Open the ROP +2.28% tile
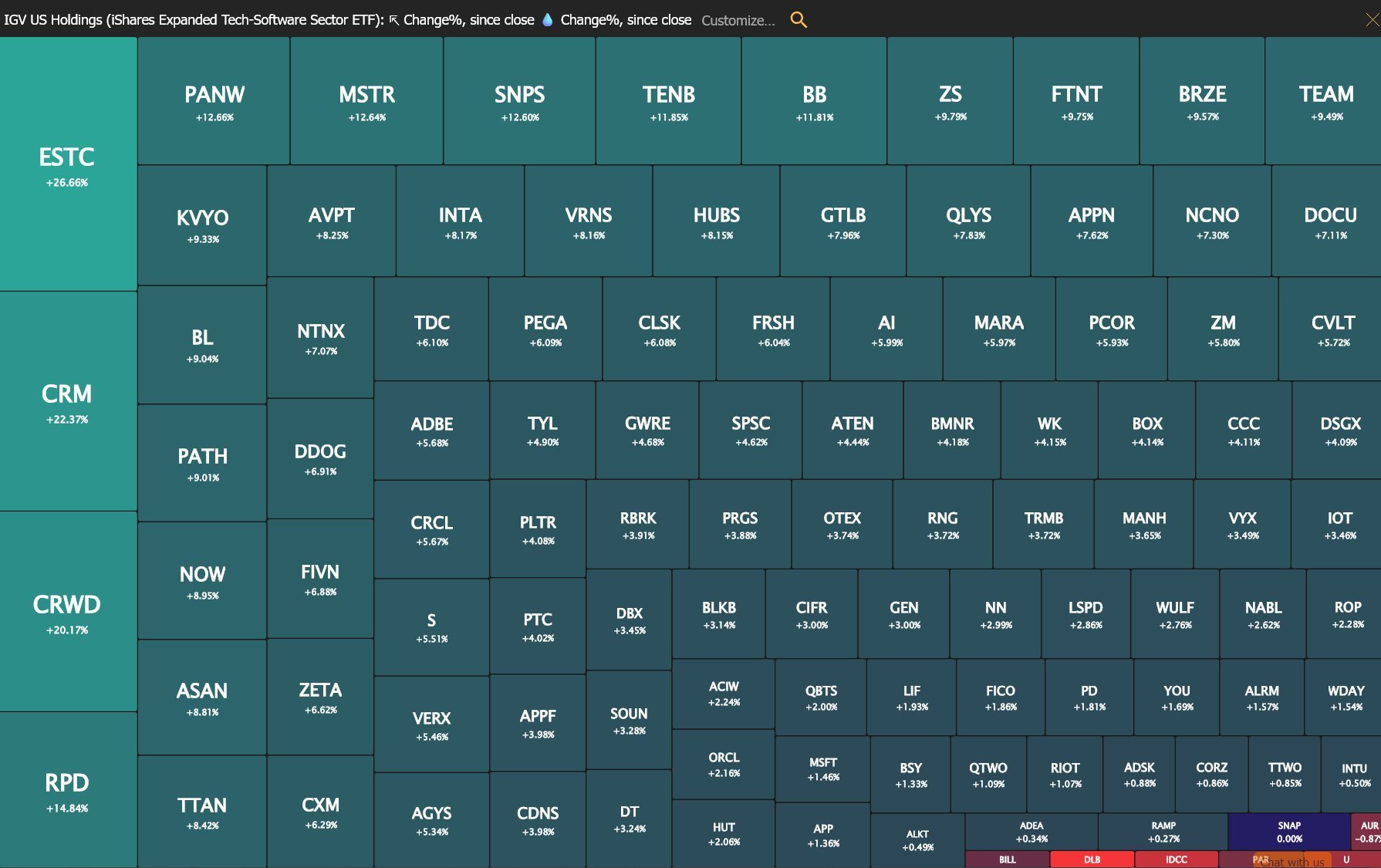The height and width of the screenshot is (868, 1381). point(1345,613)
